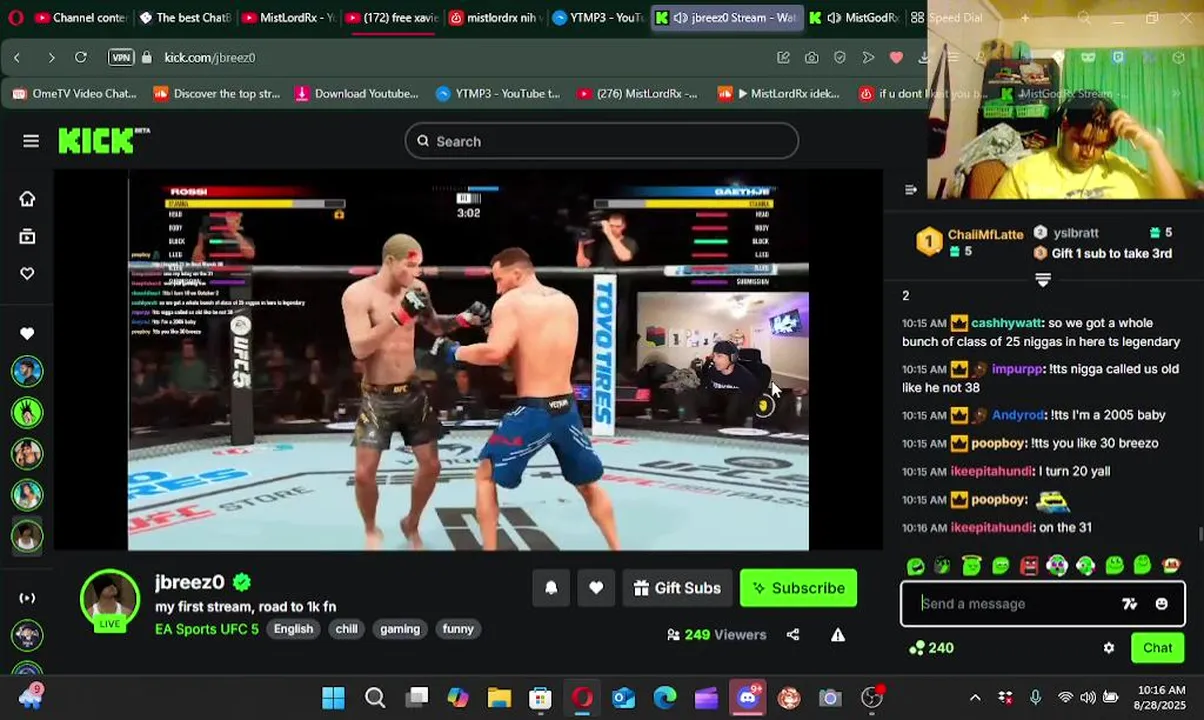This screenshot has height=720, width=1204.
Task: Click the Send a message chat input
Action: coord(1010,604)
